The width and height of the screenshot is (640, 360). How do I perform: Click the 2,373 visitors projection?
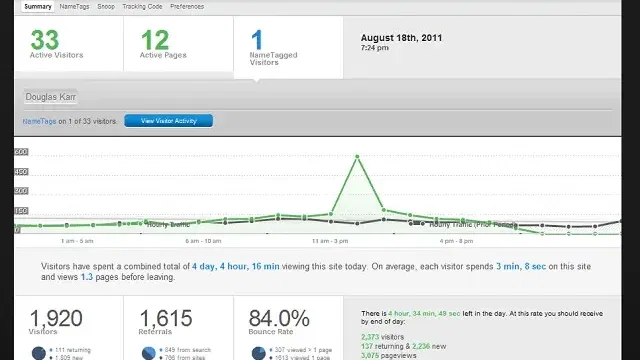382,337
